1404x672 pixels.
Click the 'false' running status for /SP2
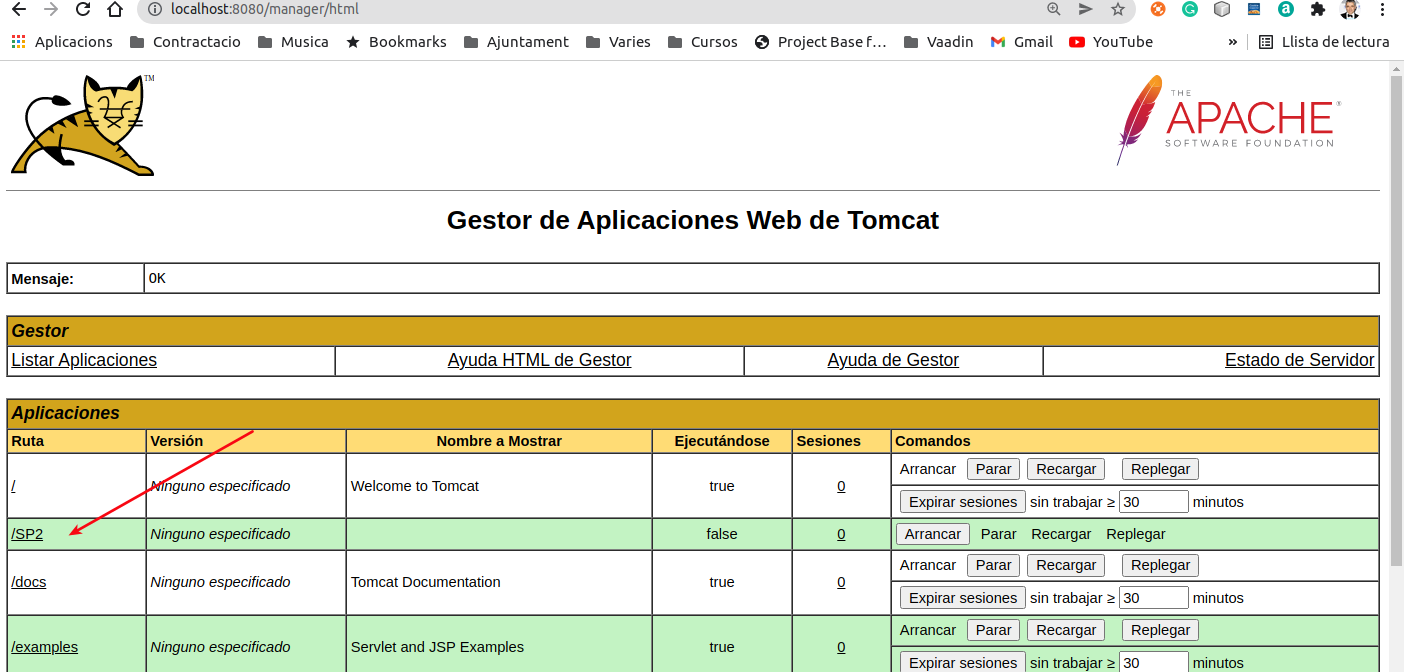(722, 534)
